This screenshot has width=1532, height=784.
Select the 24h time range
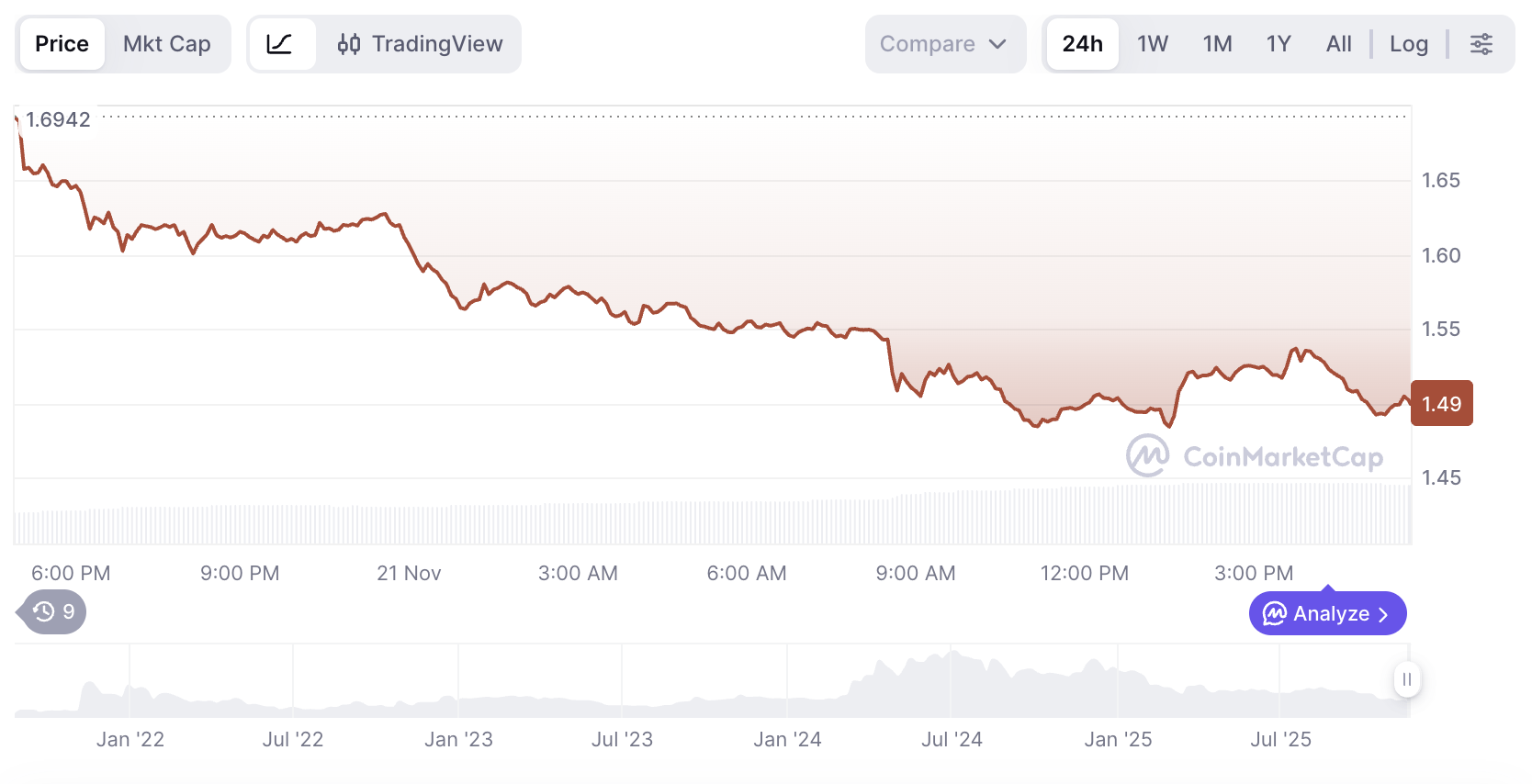1082,44
